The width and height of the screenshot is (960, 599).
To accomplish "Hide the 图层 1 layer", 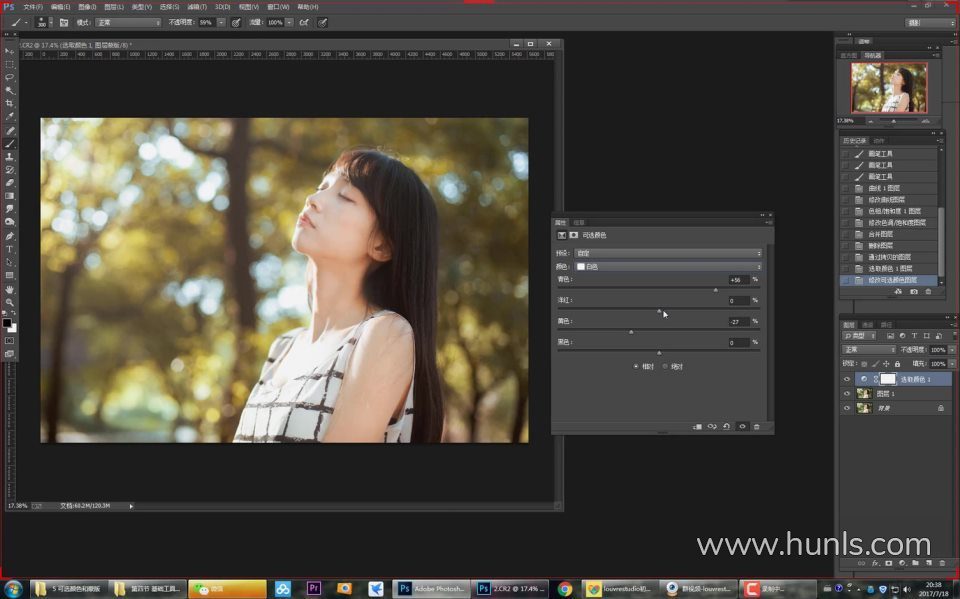I will pos(847,394).
